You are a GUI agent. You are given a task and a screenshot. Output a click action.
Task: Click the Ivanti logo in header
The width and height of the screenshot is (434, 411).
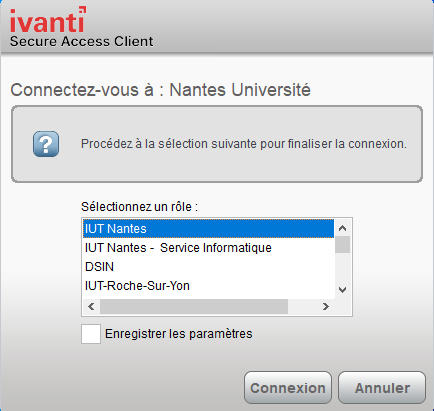pos(48,20)
